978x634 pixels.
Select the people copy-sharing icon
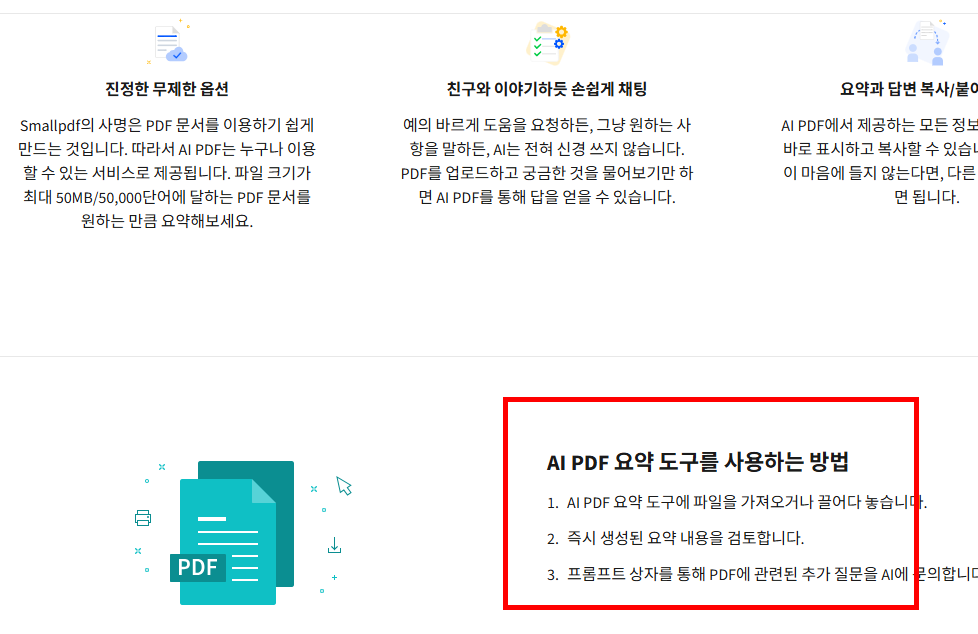[x=925, y=41]
